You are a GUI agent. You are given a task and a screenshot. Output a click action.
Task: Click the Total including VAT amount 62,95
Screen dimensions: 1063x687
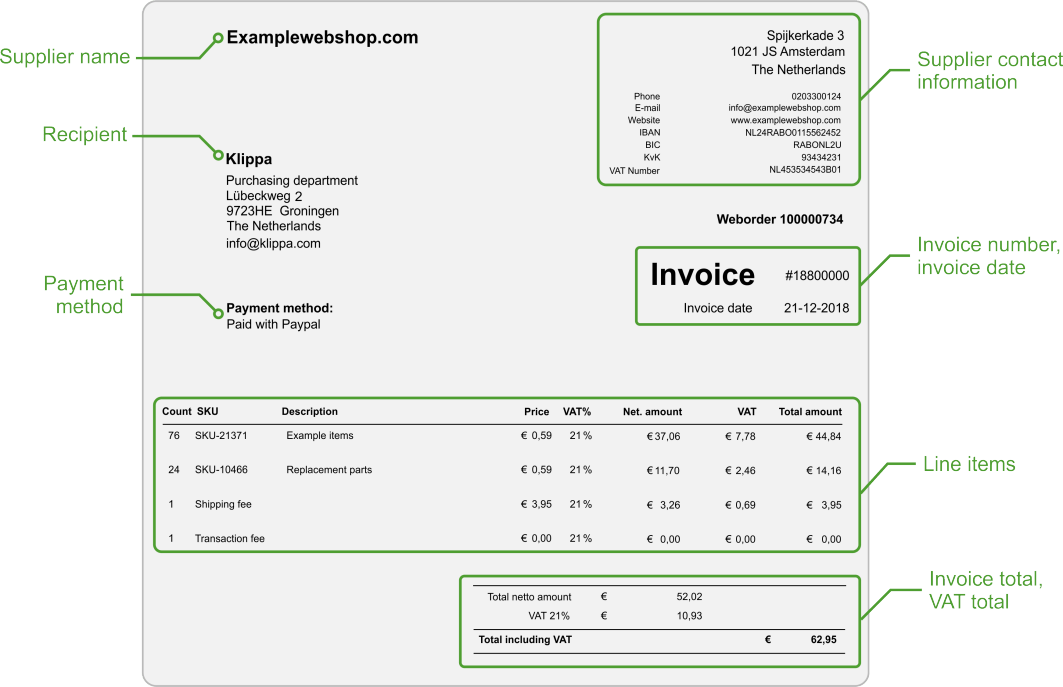point(823,639)
